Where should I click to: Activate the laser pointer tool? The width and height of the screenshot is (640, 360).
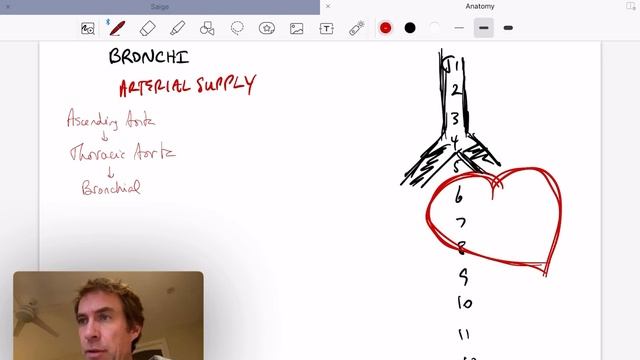pos(356,28)
